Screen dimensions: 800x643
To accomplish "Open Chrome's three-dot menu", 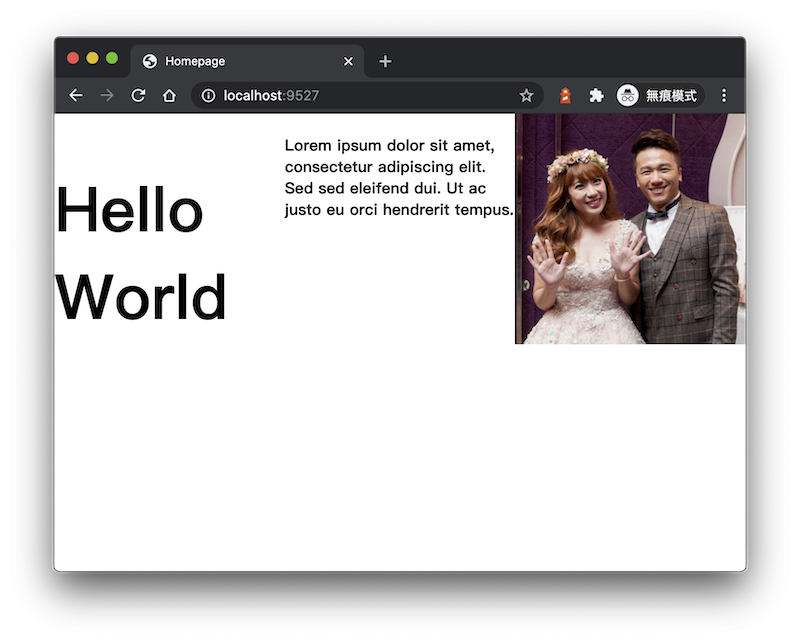I will click(723, 95).
